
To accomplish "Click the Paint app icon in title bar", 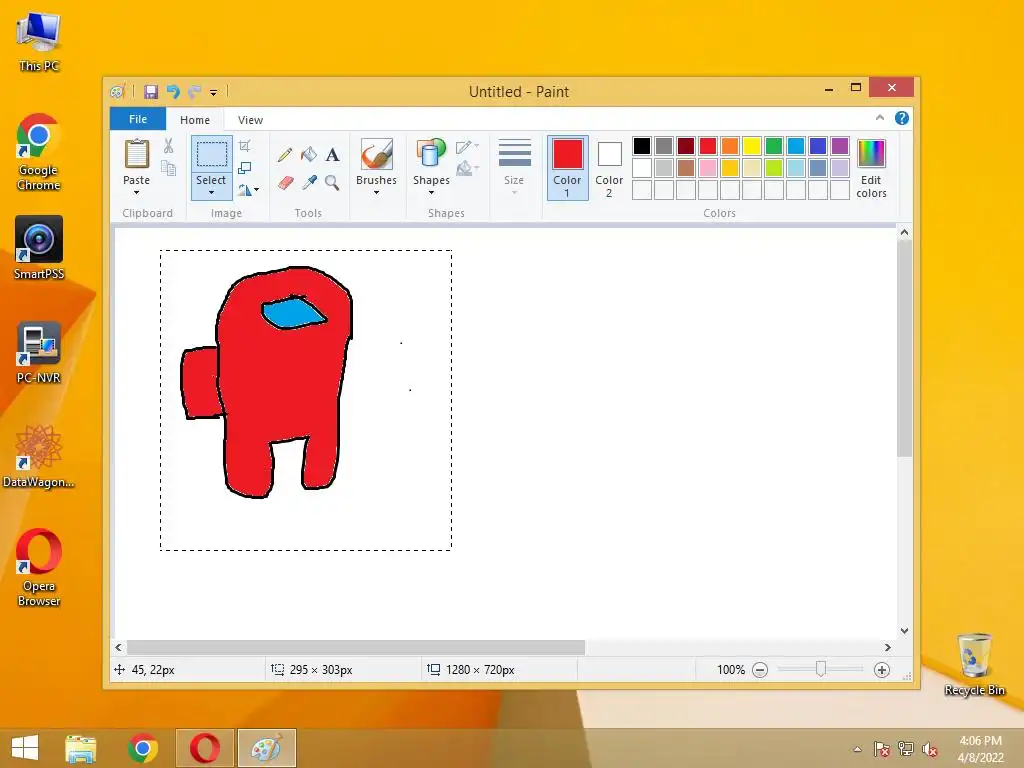I will (x=118, y=91).
